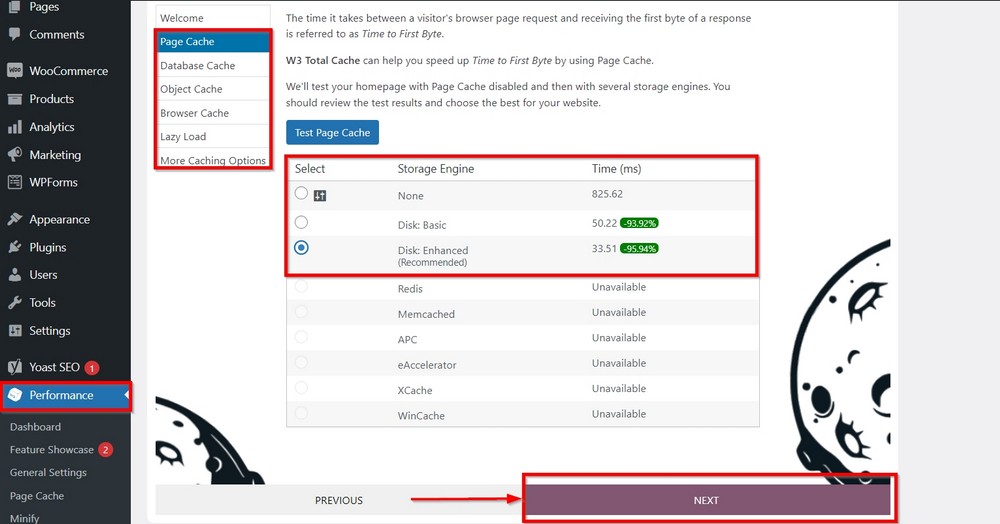The height and width of the screenshot is (524, 1000).
Task: Select the Memcached radio button
Action: pos(301,312)
